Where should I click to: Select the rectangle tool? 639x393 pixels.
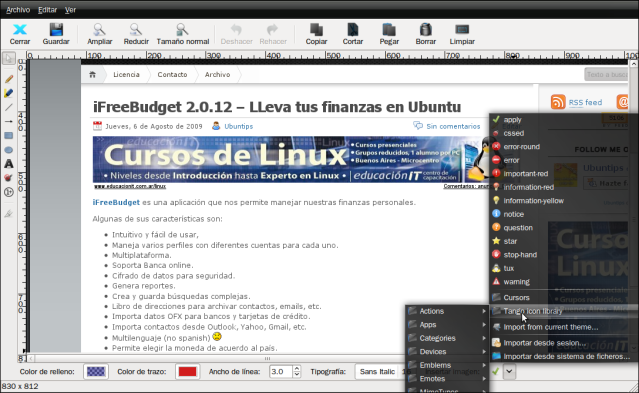click(9, 135)
